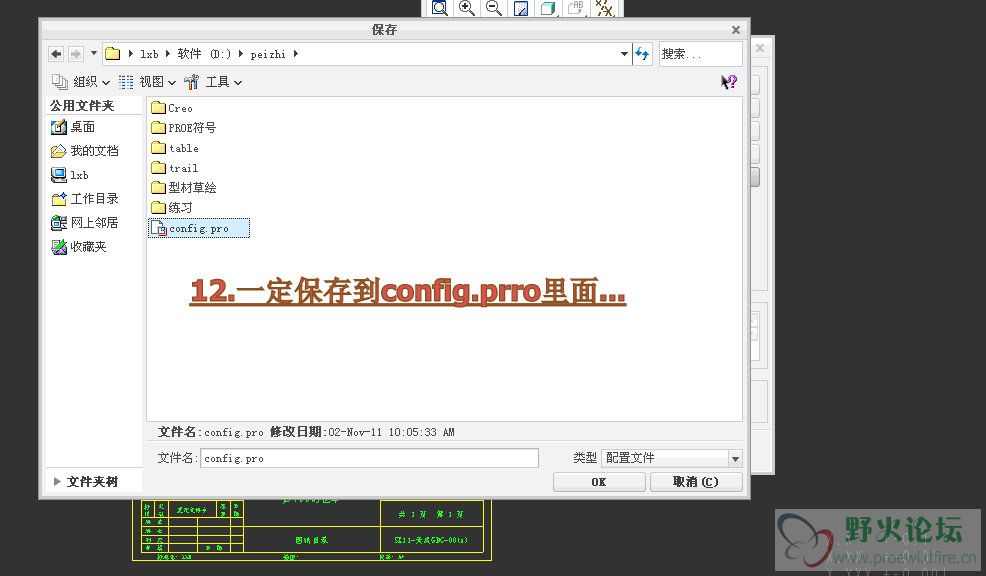The width and height of the screenshot is (986, 576).
Task: Open the 视图 menu
Action: [147, 82]
